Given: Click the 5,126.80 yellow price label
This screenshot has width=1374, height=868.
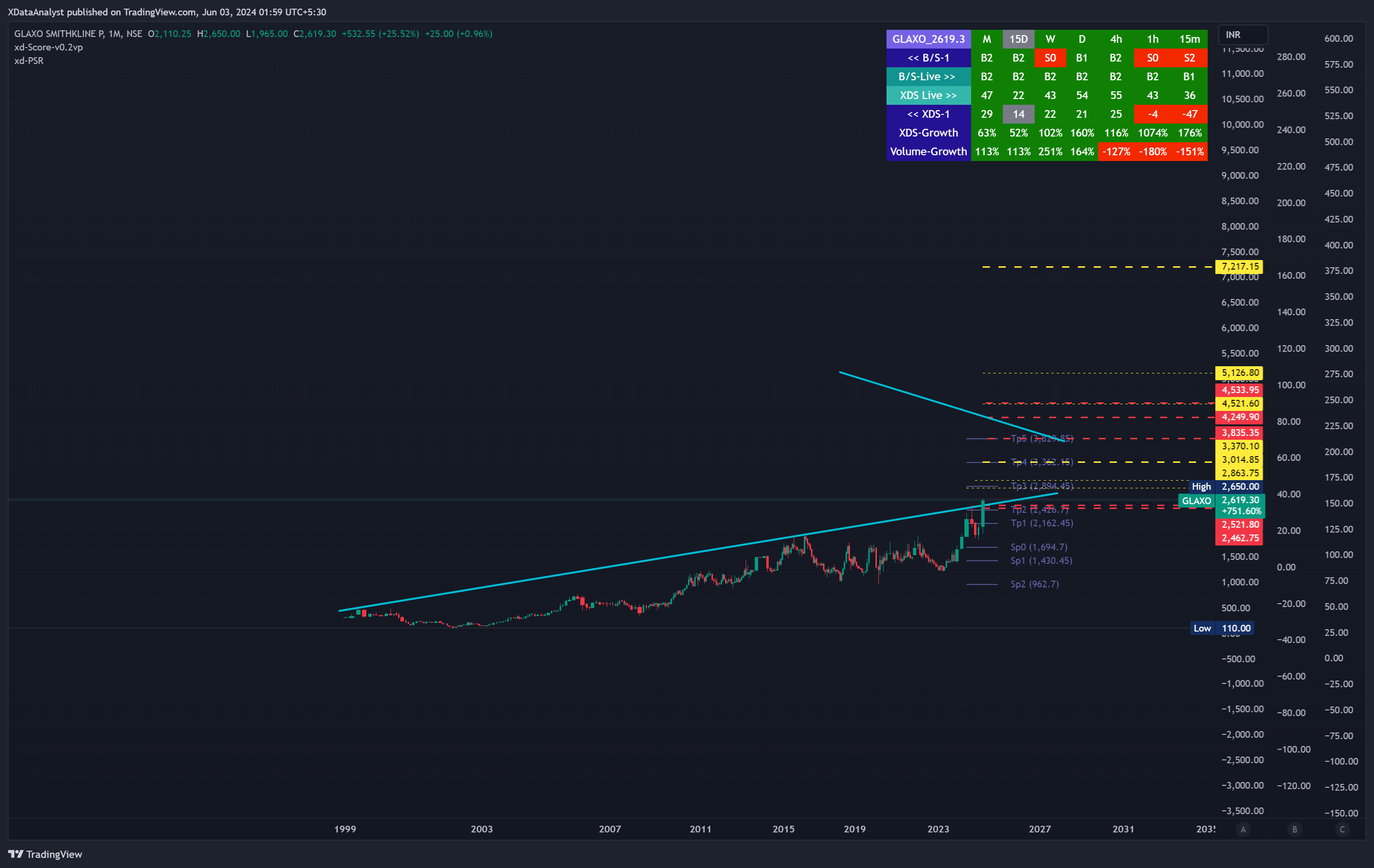Looking at the screenshot, I should [1239, 373].
